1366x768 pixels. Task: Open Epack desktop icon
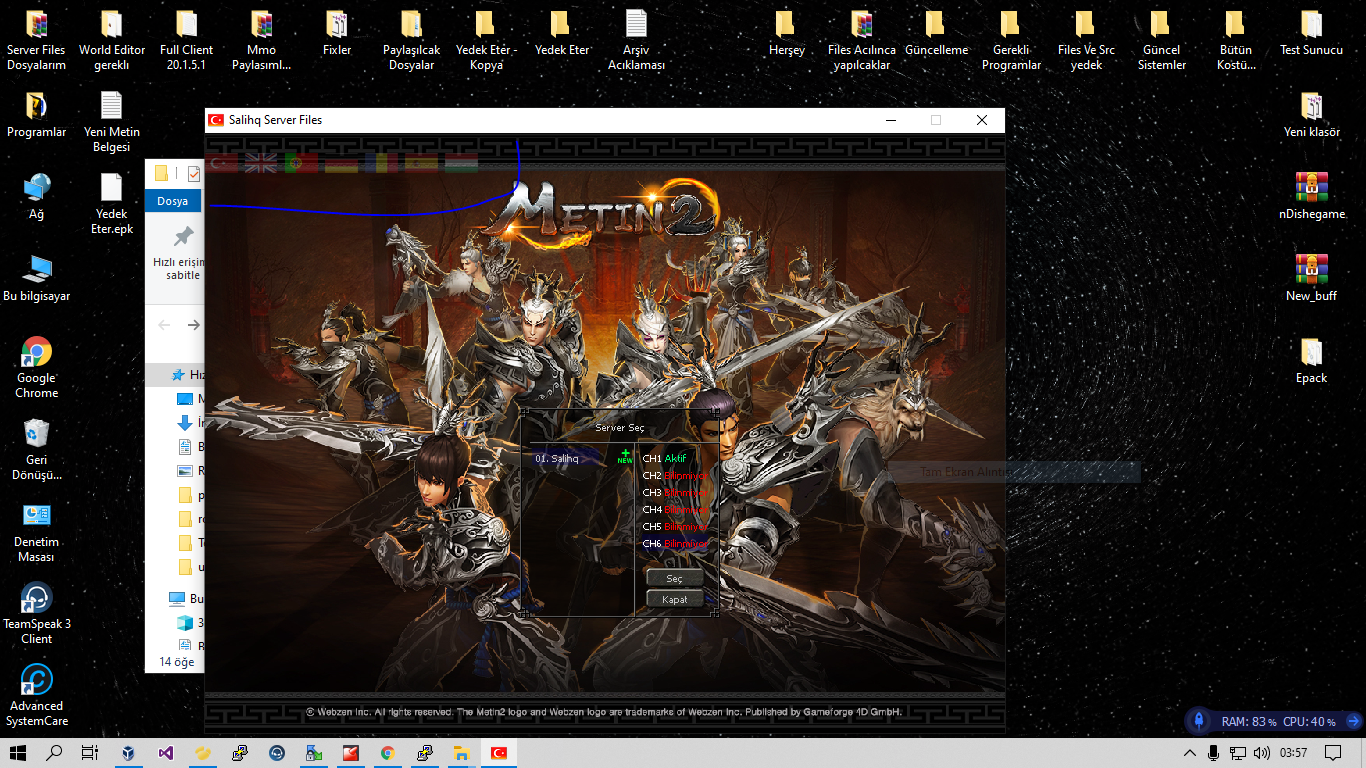coord(1311,362)
